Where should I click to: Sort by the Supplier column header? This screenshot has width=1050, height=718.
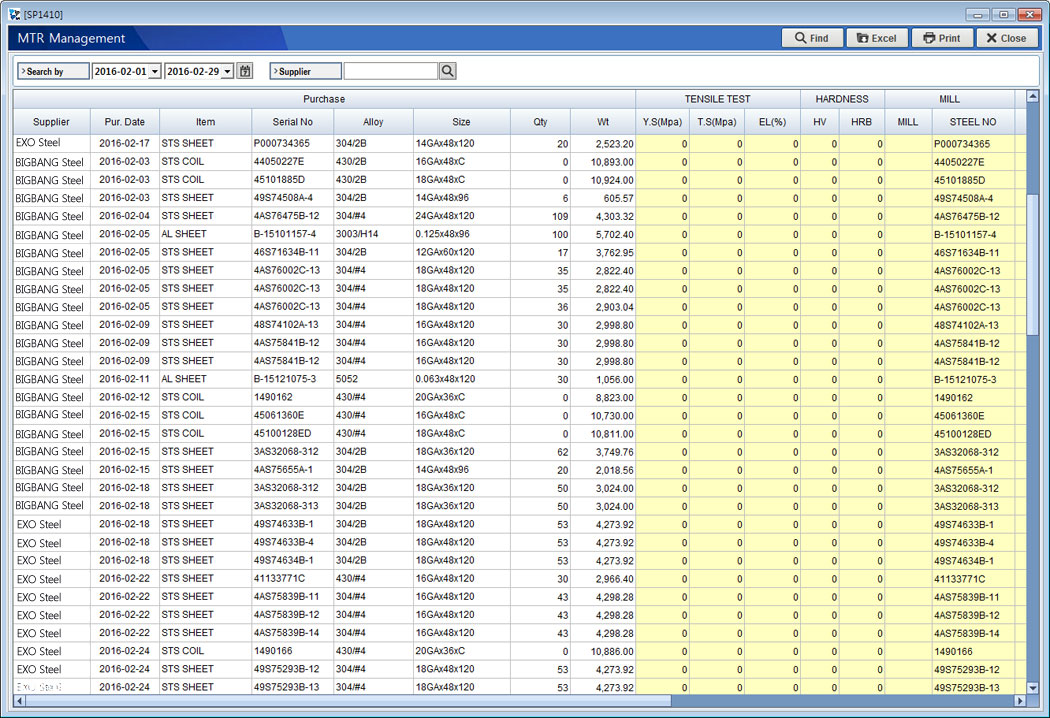(52, 122)
